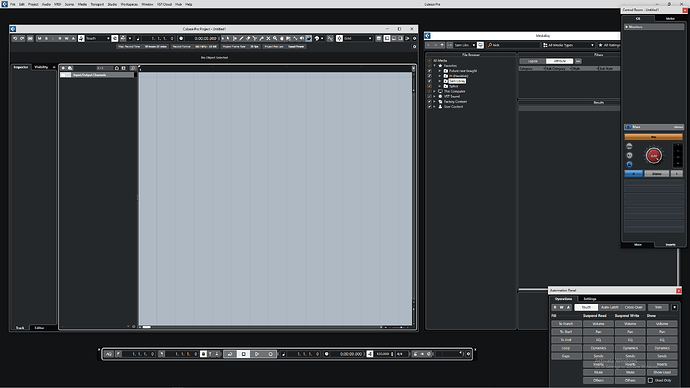690x388 pixels.
Task: Click the Redo icon in project toolbar
Action: (x=22, y=38)
